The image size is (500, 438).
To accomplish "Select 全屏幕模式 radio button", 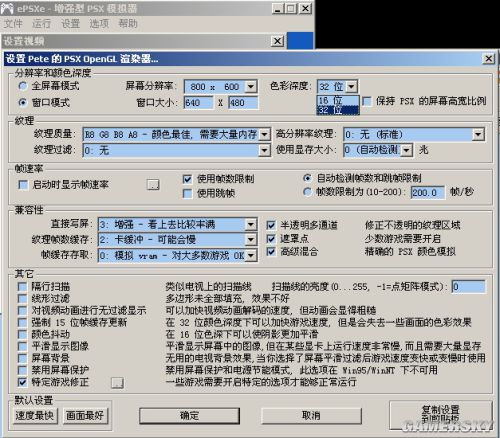I will (23, 86).
